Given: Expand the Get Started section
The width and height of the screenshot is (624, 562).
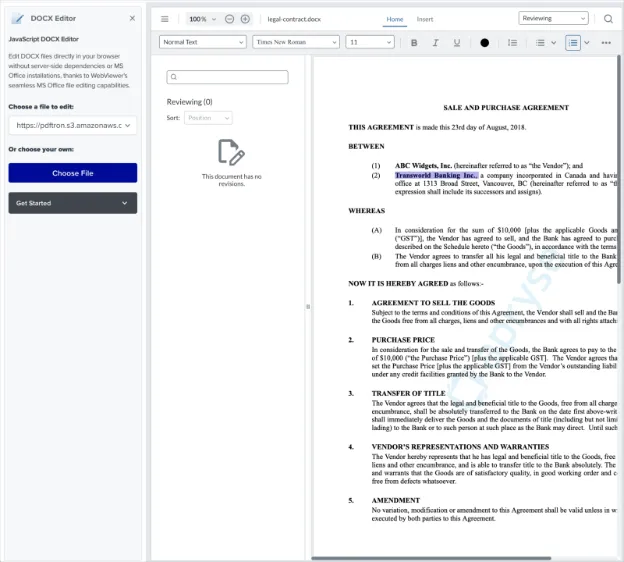Looking at the screenshot, I should [73, 203].
